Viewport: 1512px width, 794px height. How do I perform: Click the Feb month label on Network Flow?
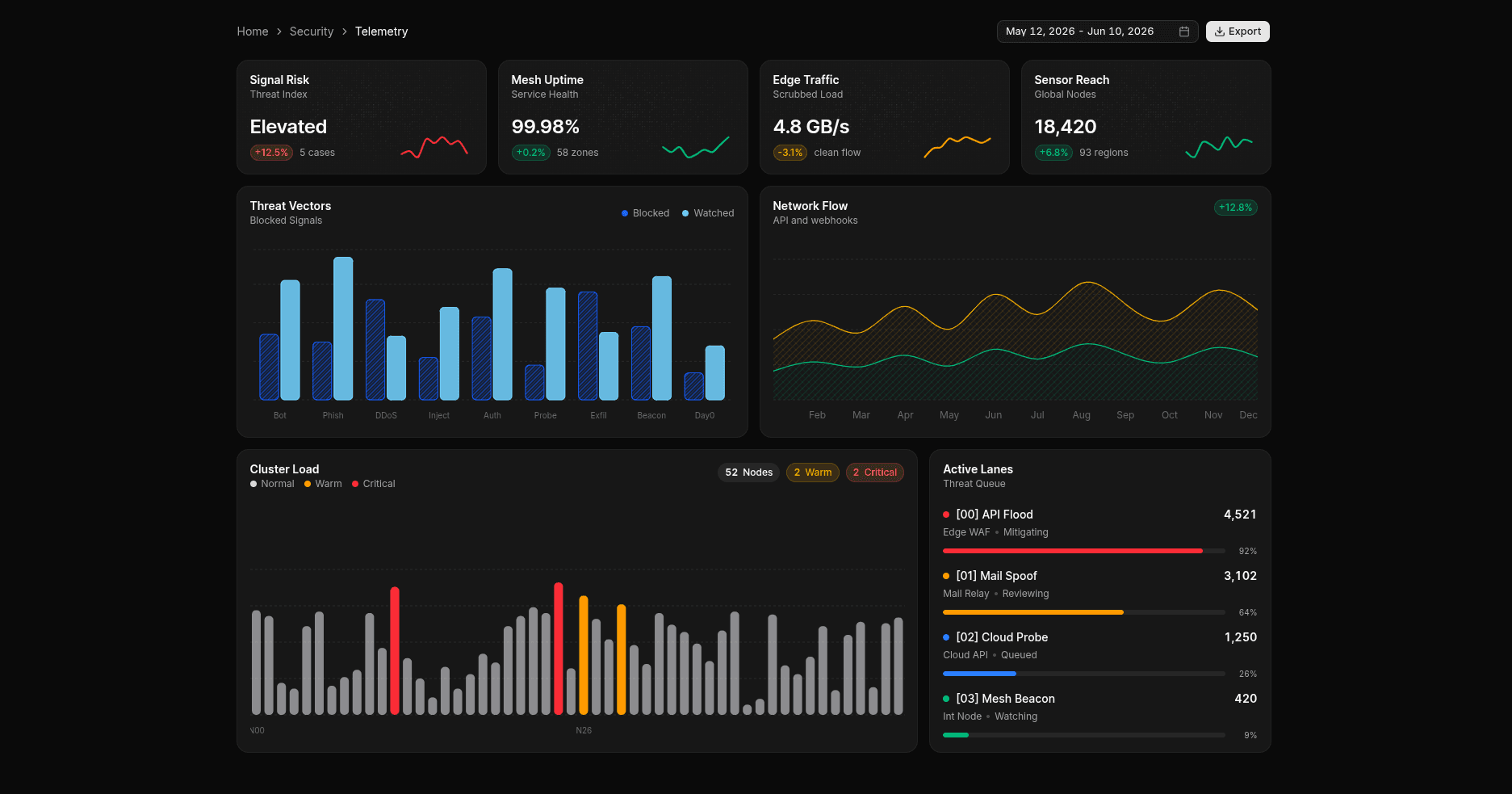point(817,415)
